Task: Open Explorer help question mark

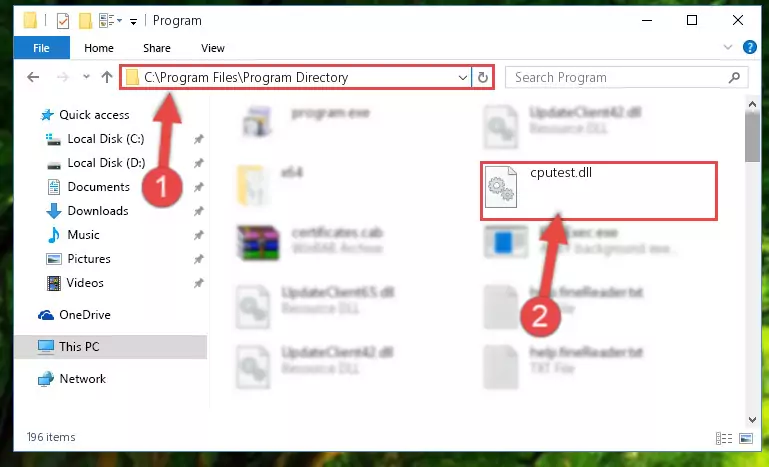Action: click(749, 47)
